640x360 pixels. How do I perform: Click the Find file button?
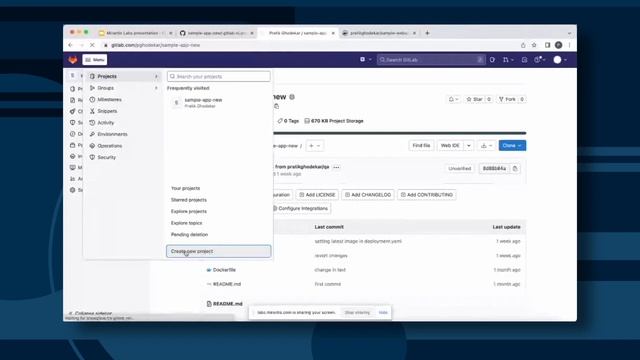[x=421, y=145]
